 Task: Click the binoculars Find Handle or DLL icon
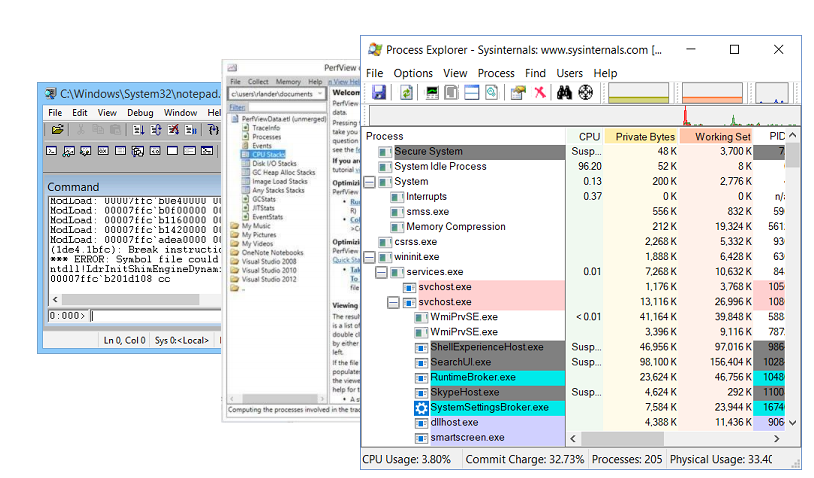[564, 93]
